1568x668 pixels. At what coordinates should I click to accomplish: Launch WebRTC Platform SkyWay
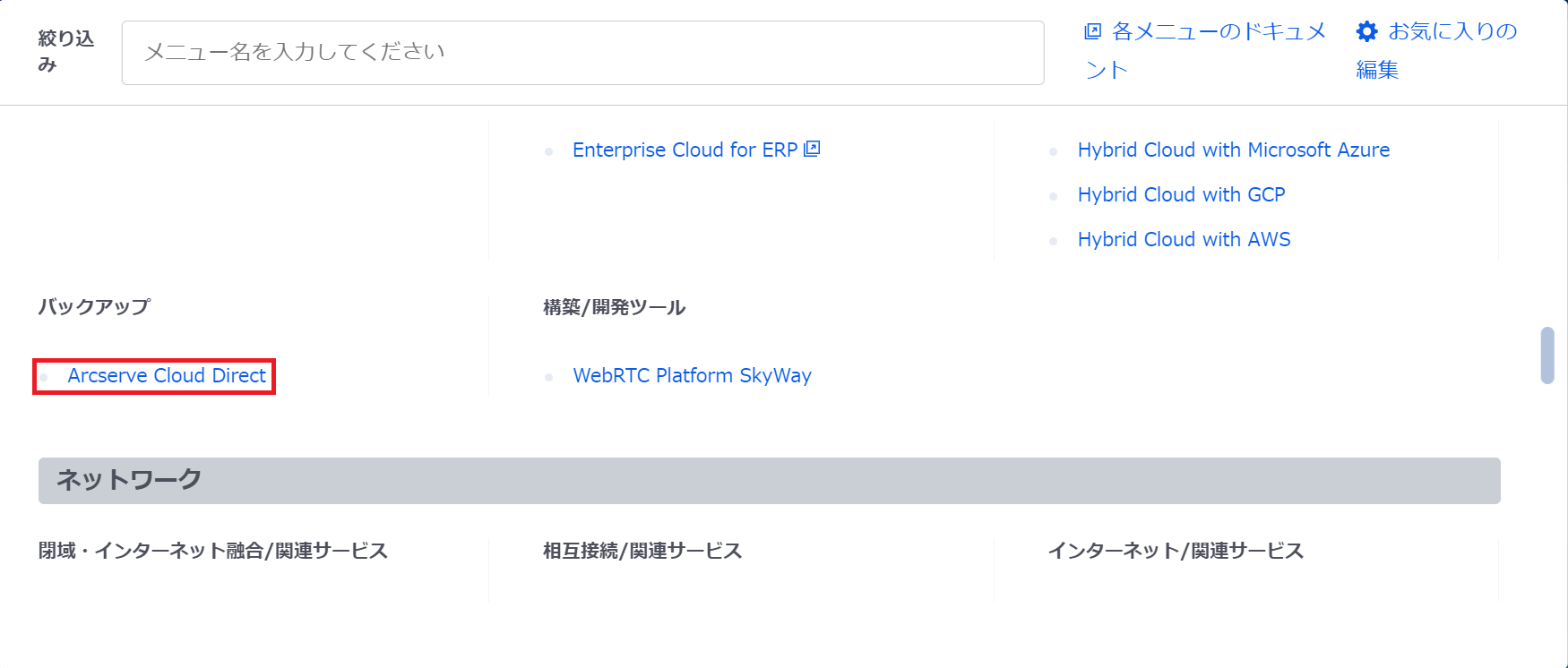pyautogui.click(x=692, y=376)
